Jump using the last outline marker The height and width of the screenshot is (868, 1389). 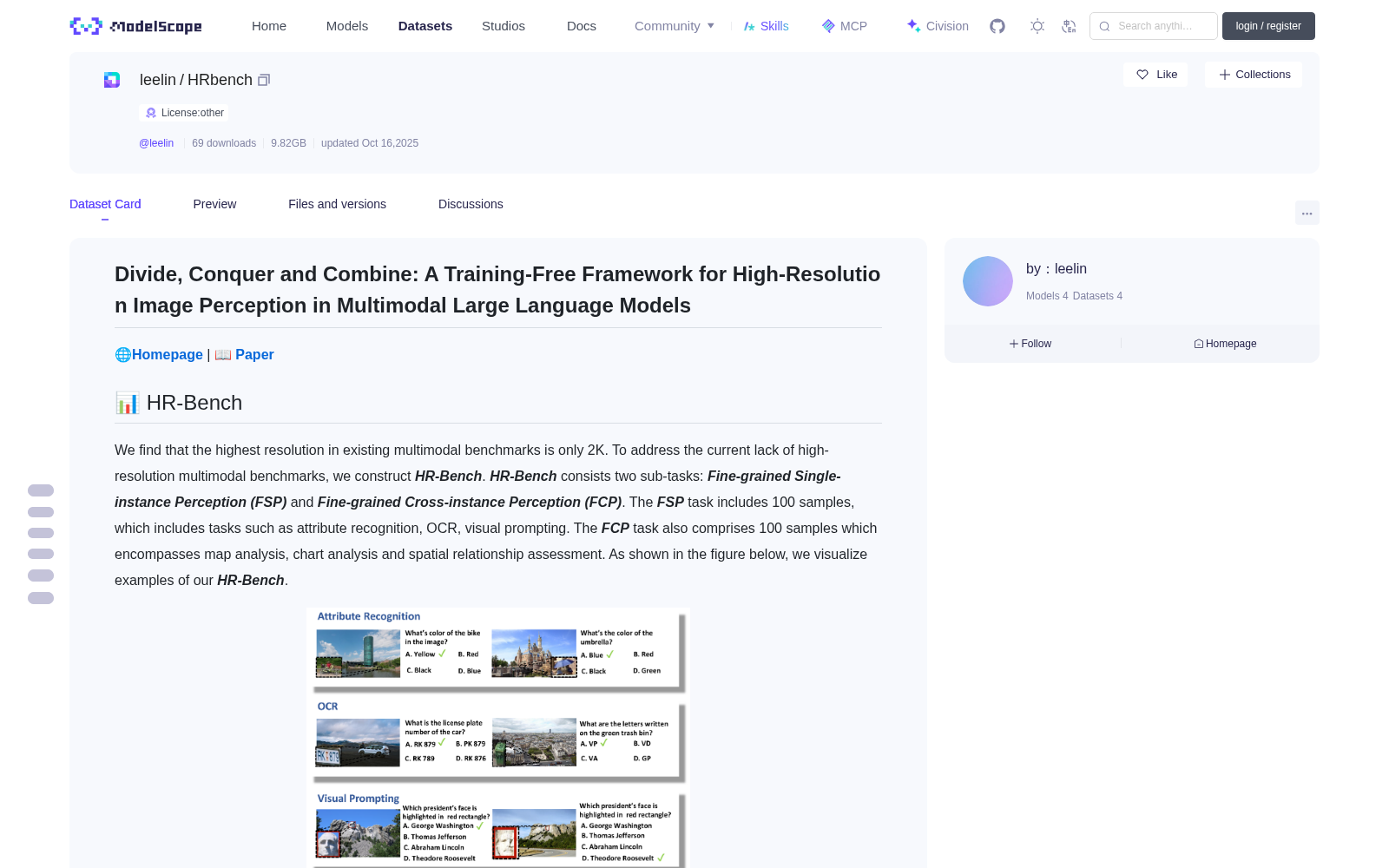(41, 598)
